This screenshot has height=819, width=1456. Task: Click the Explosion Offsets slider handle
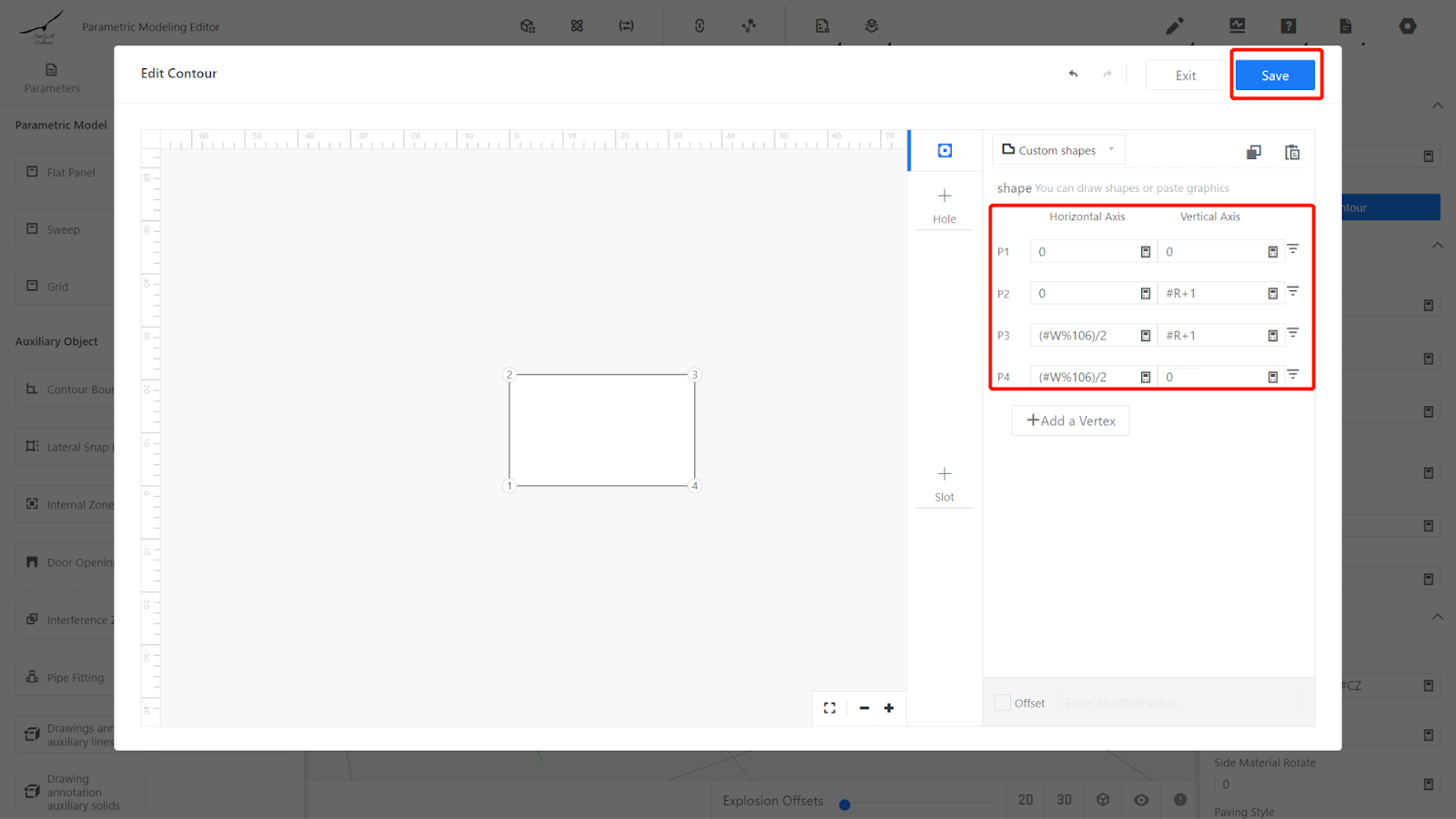click(844, 804)
